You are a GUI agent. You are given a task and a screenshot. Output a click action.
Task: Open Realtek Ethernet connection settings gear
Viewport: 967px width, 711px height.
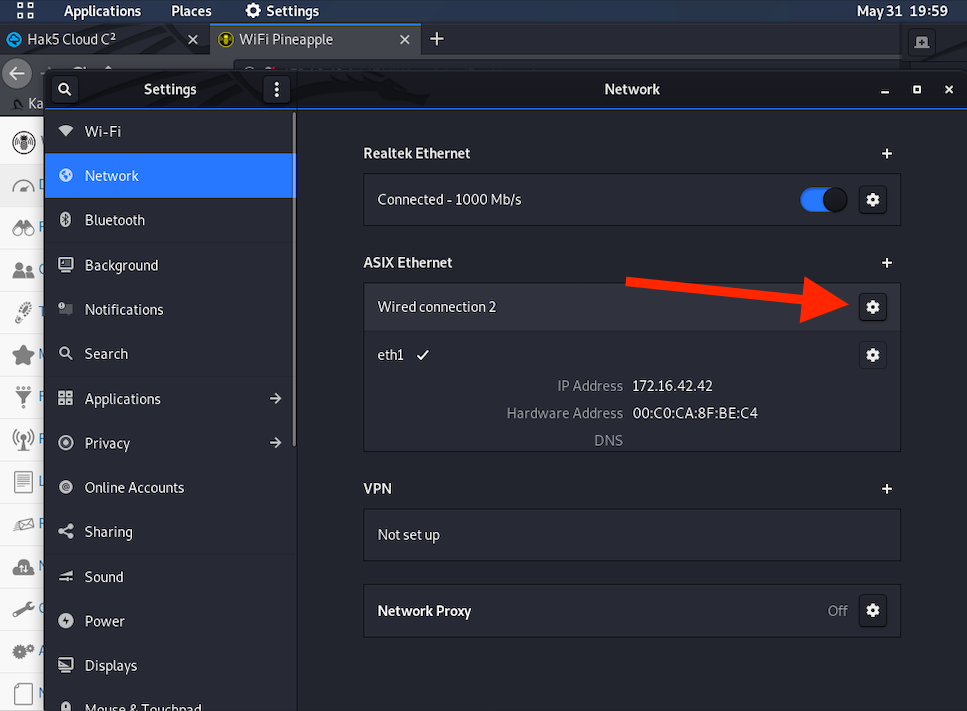pyautogui.click(x=873, y=200)
